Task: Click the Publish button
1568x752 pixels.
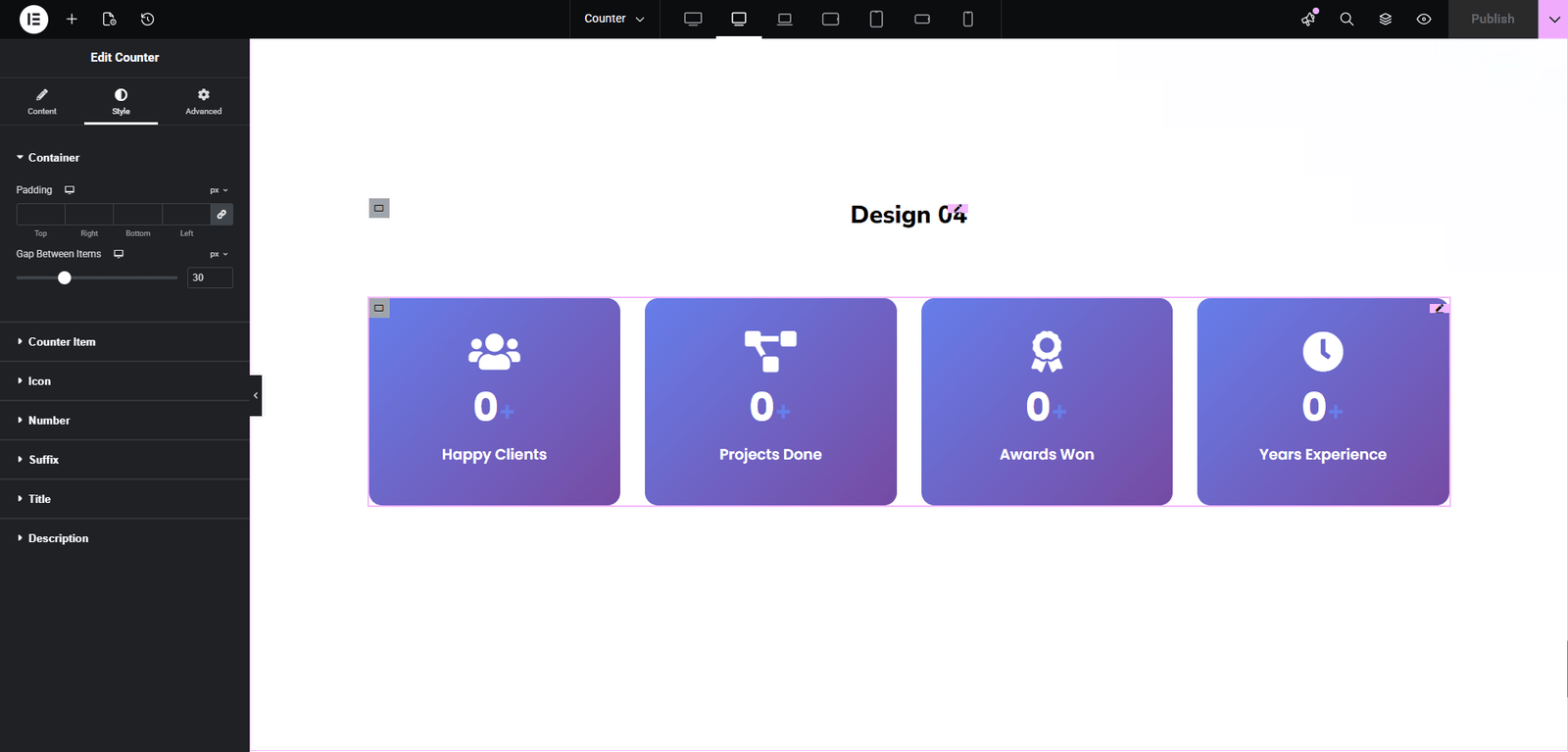Action: pos(1493,19)
